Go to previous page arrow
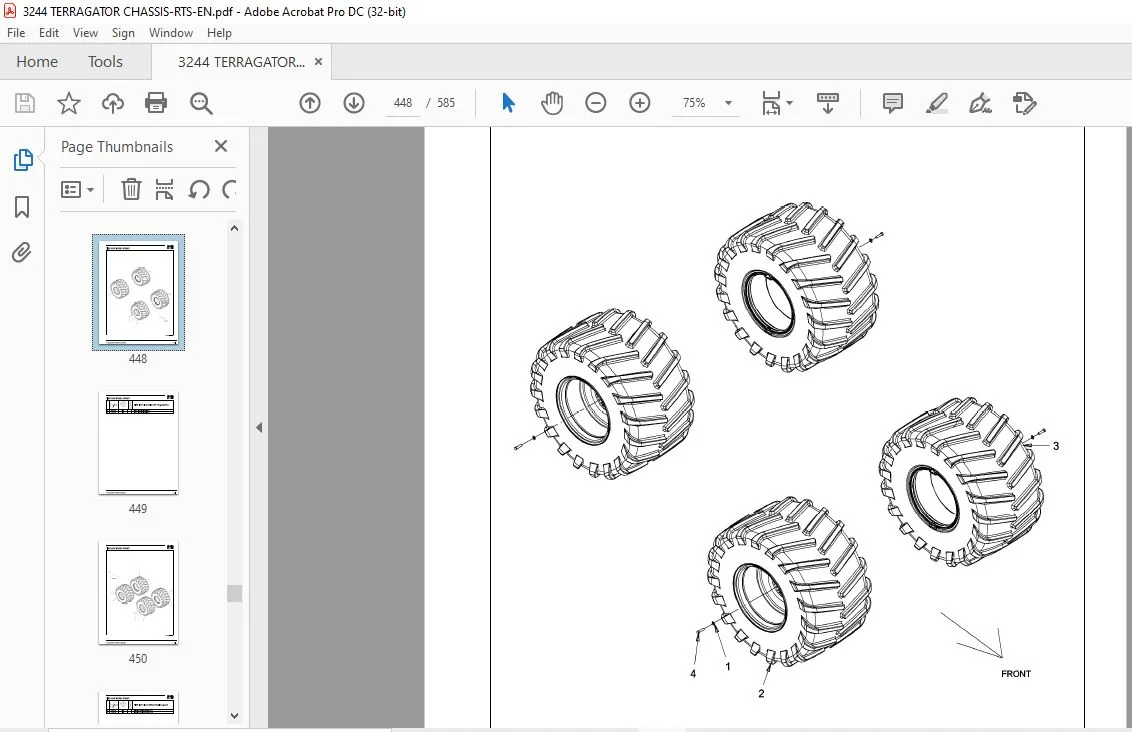The width and height of the screenshot is (1132, 732). click(x=310, y=103)
